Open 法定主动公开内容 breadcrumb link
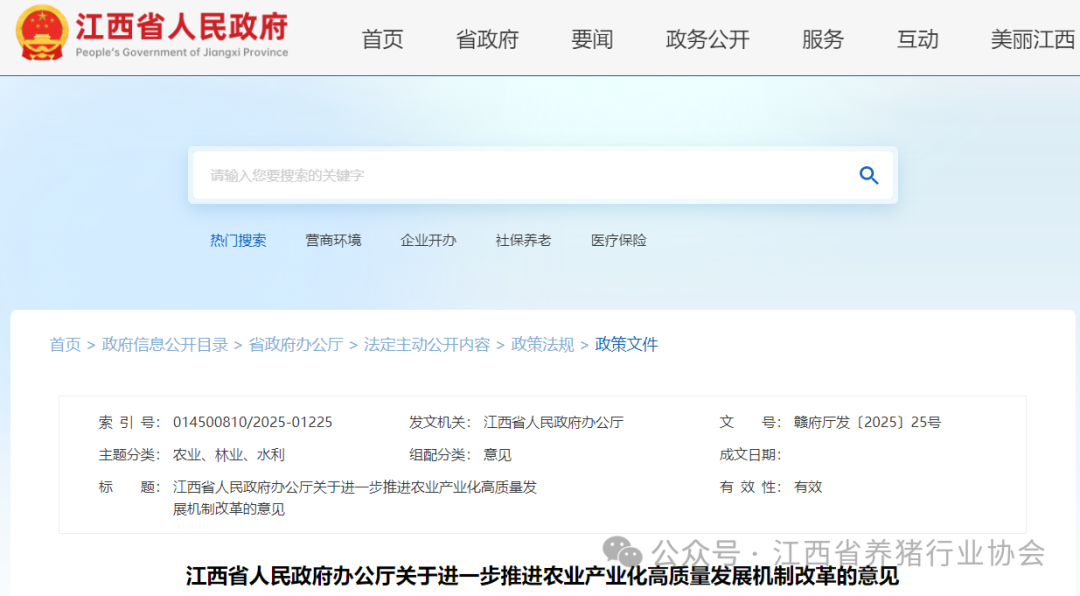The height and width of the screenshot is (596, 1080). coord(427,345)
